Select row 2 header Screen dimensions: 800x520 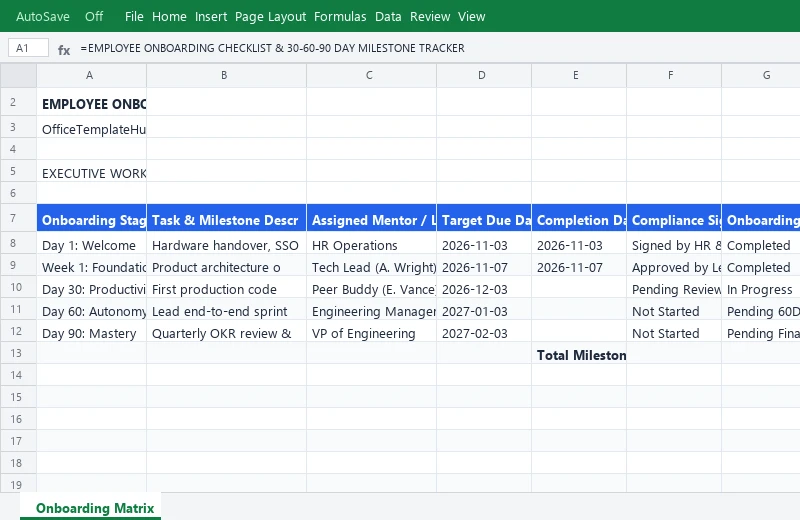coord(18,102)
